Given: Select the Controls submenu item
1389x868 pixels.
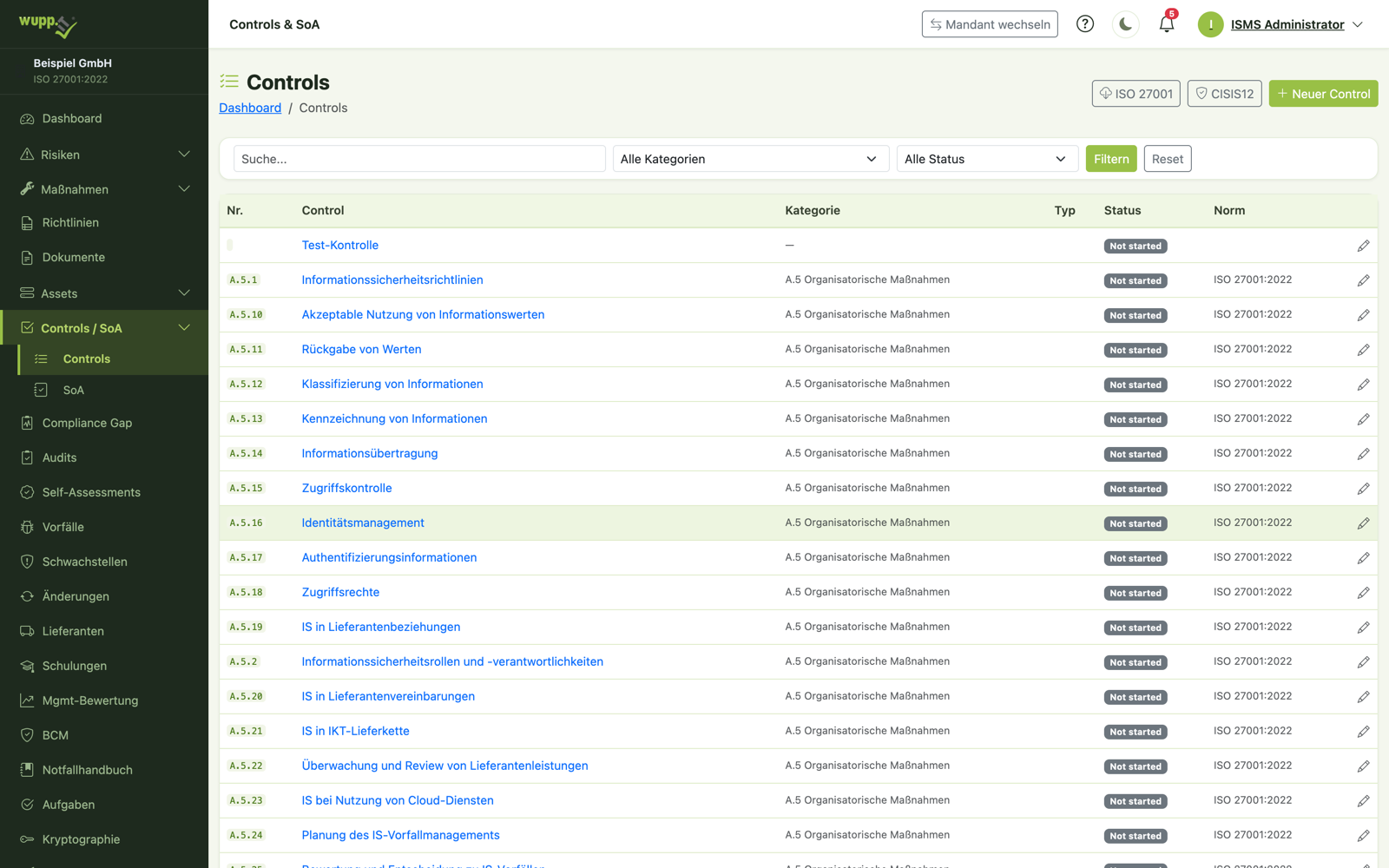Looking at the screenshot, I should [x=113, y=359].
